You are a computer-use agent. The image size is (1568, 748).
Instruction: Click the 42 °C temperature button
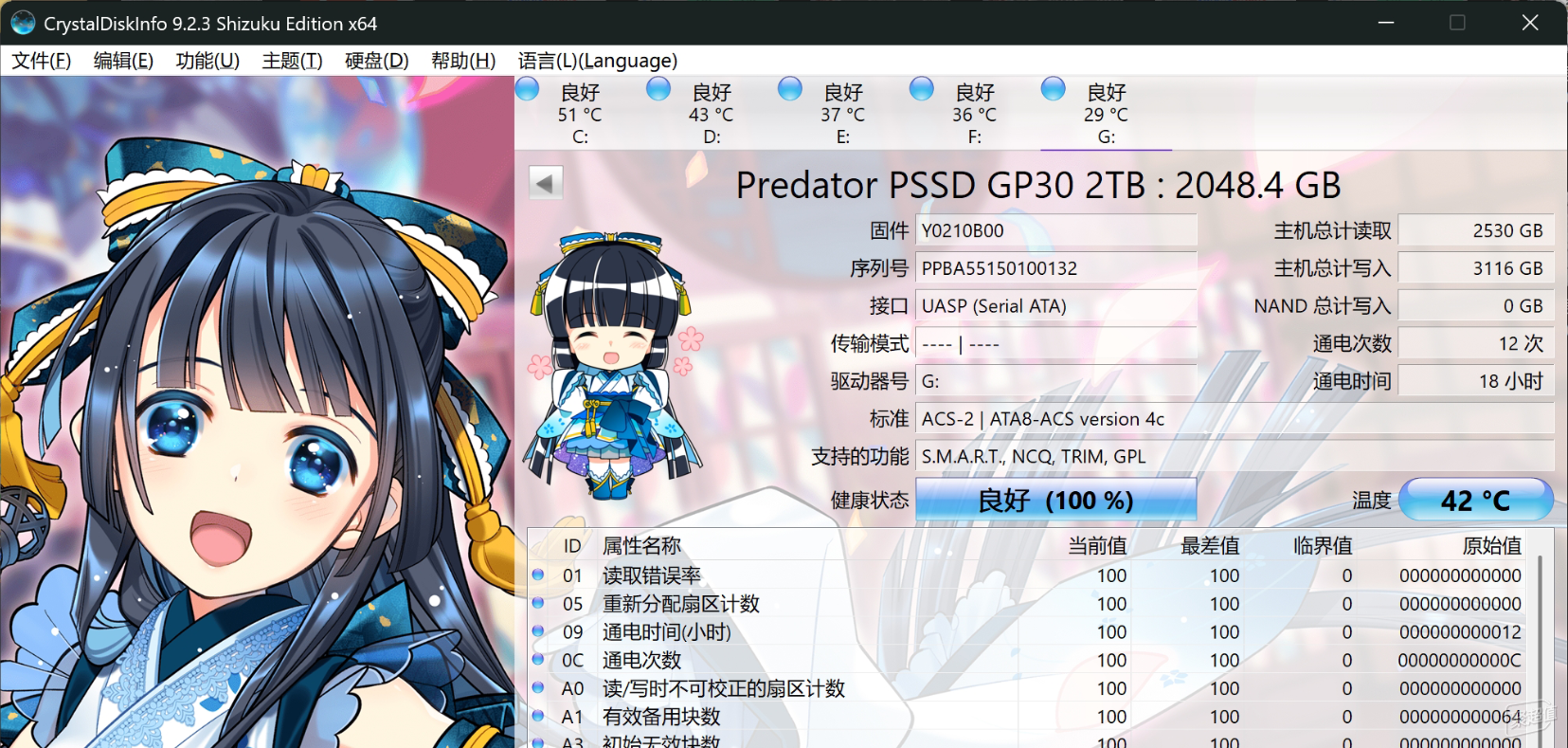[1475, 500]
